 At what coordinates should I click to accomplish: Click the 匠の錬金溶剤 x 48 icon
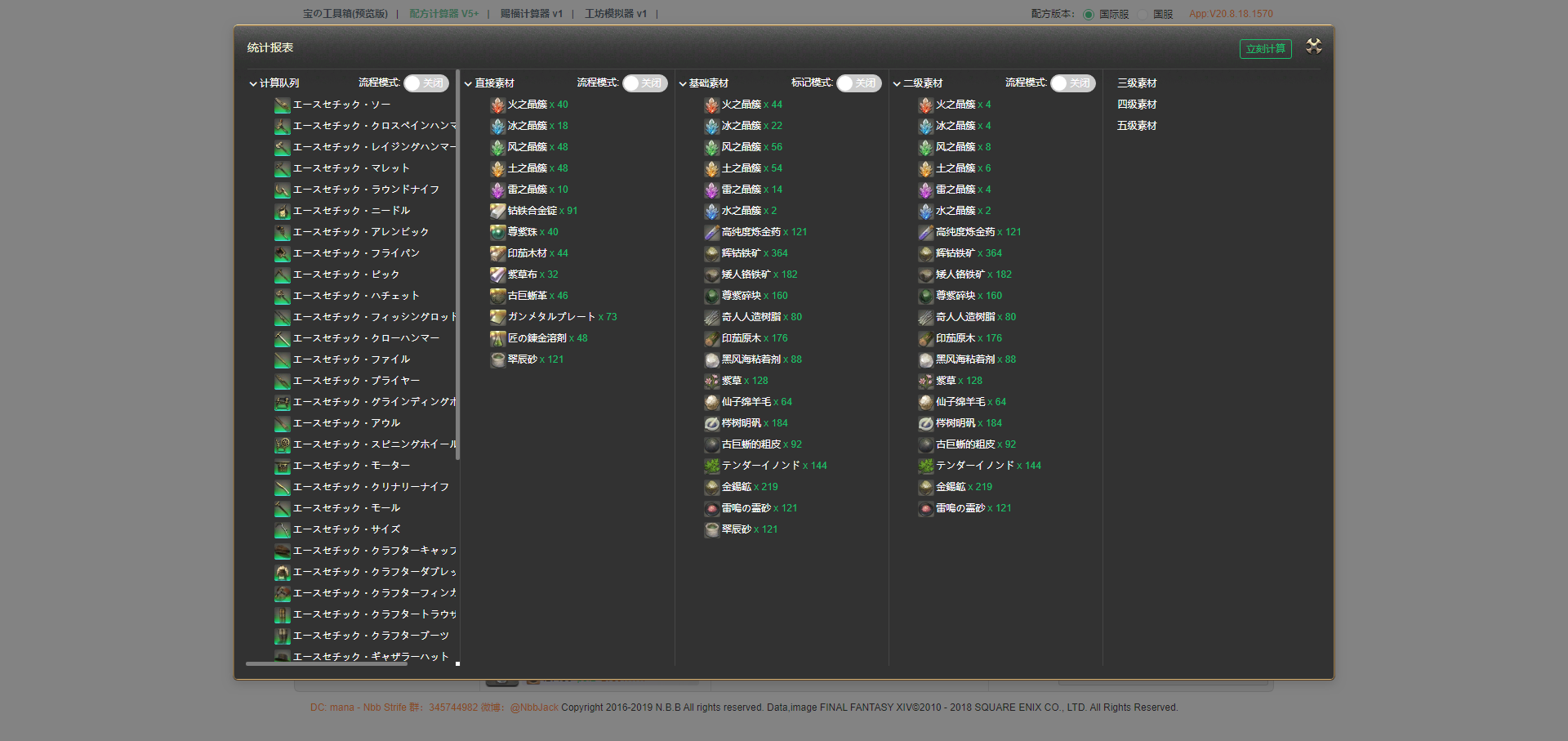pos(497,338)
